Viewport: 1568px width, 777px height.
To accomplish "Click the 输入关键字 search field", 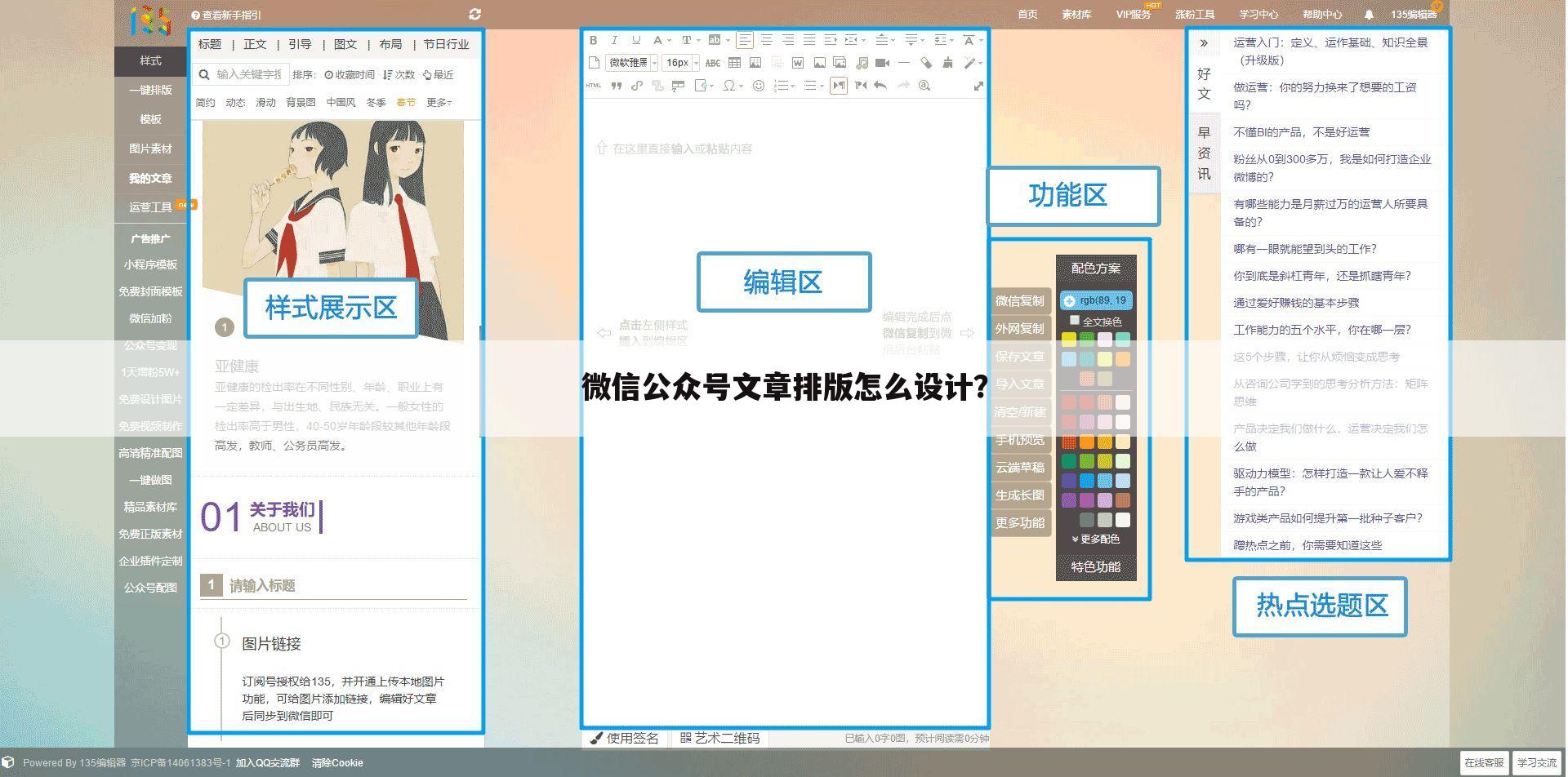I will [x=245, y=74].
